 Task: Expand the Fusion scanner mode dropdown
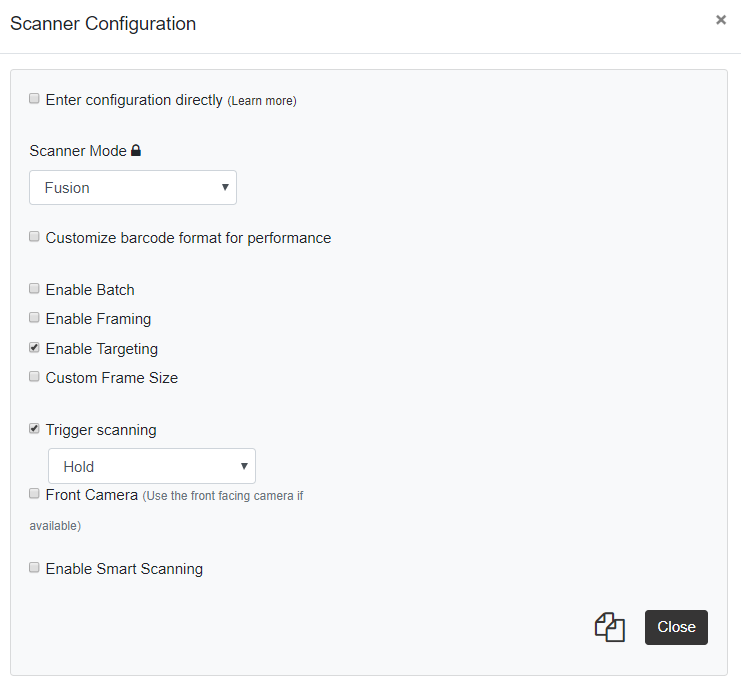133,188
